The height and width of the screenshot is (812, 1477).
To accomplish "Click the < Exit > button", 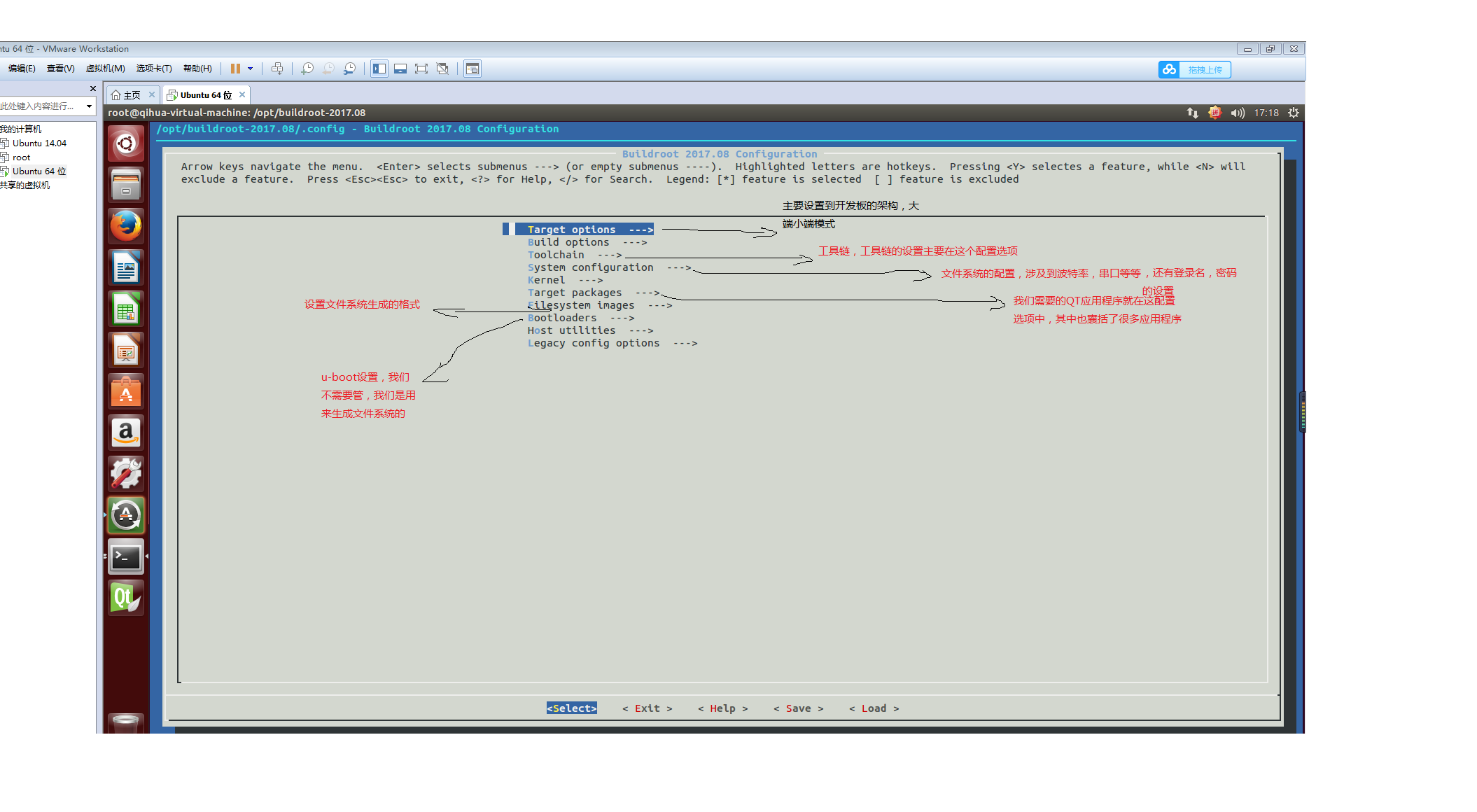I will tap(647, 708).
